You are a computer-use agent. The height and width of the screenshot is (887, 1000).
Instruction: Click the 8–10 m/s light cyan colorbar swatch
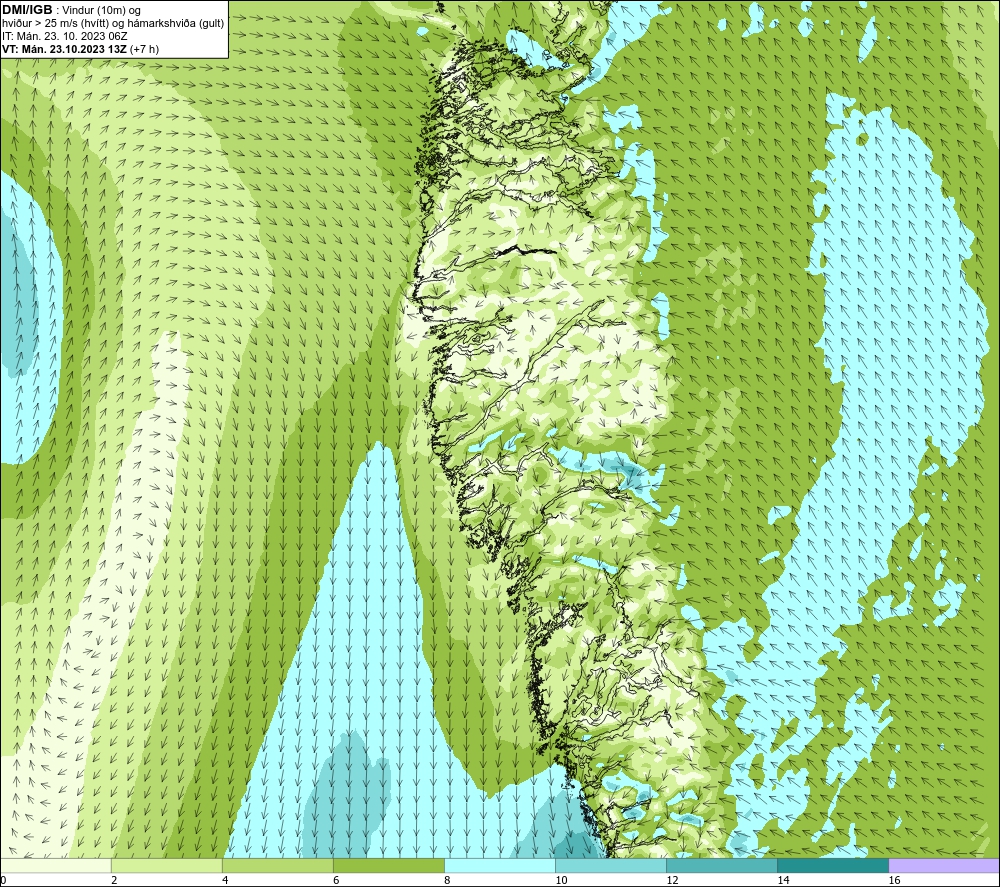(x=499, y=865)
